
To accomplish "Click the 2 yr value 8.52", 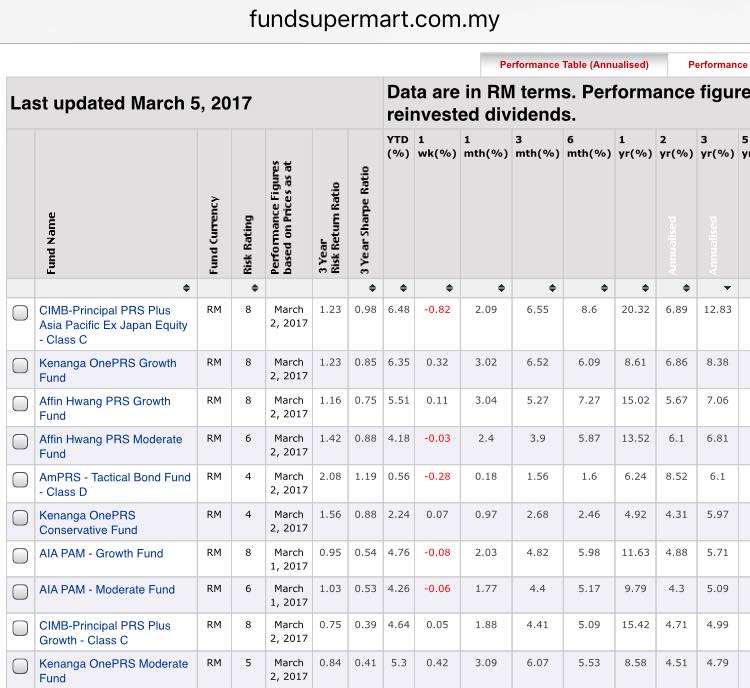I will tap(676, 477).
